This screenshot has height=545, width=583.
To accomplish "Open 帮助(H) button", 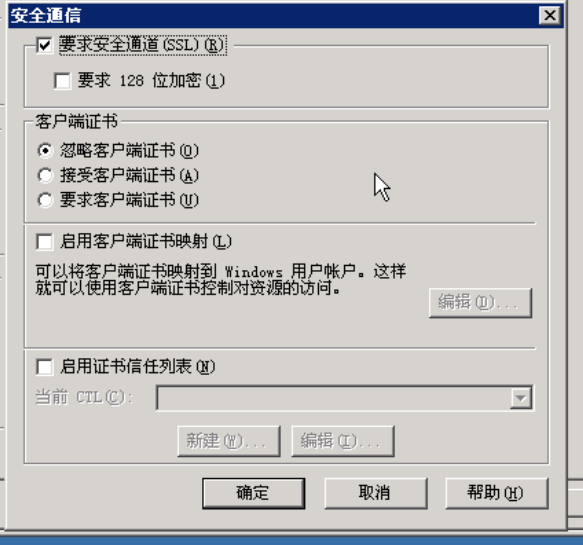I will (497, 493).
